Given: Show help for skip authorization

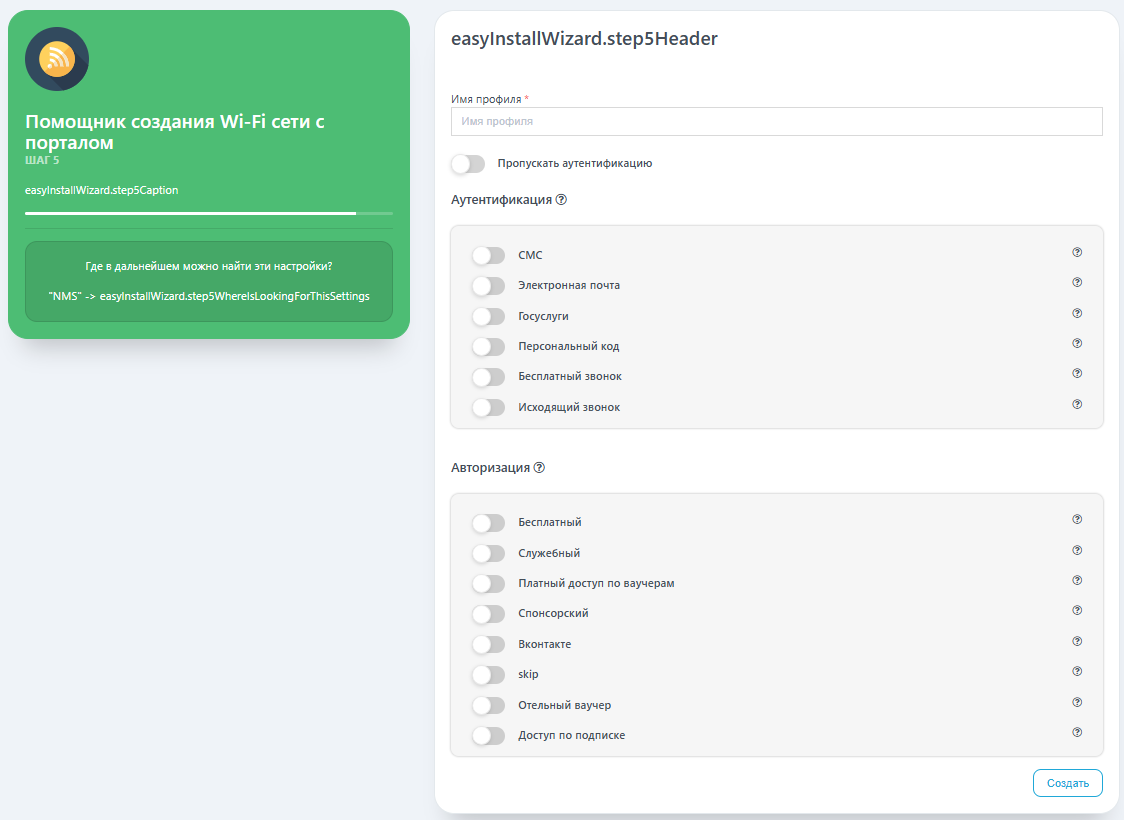Looking at the screenshot, I should pos(1077,672).
